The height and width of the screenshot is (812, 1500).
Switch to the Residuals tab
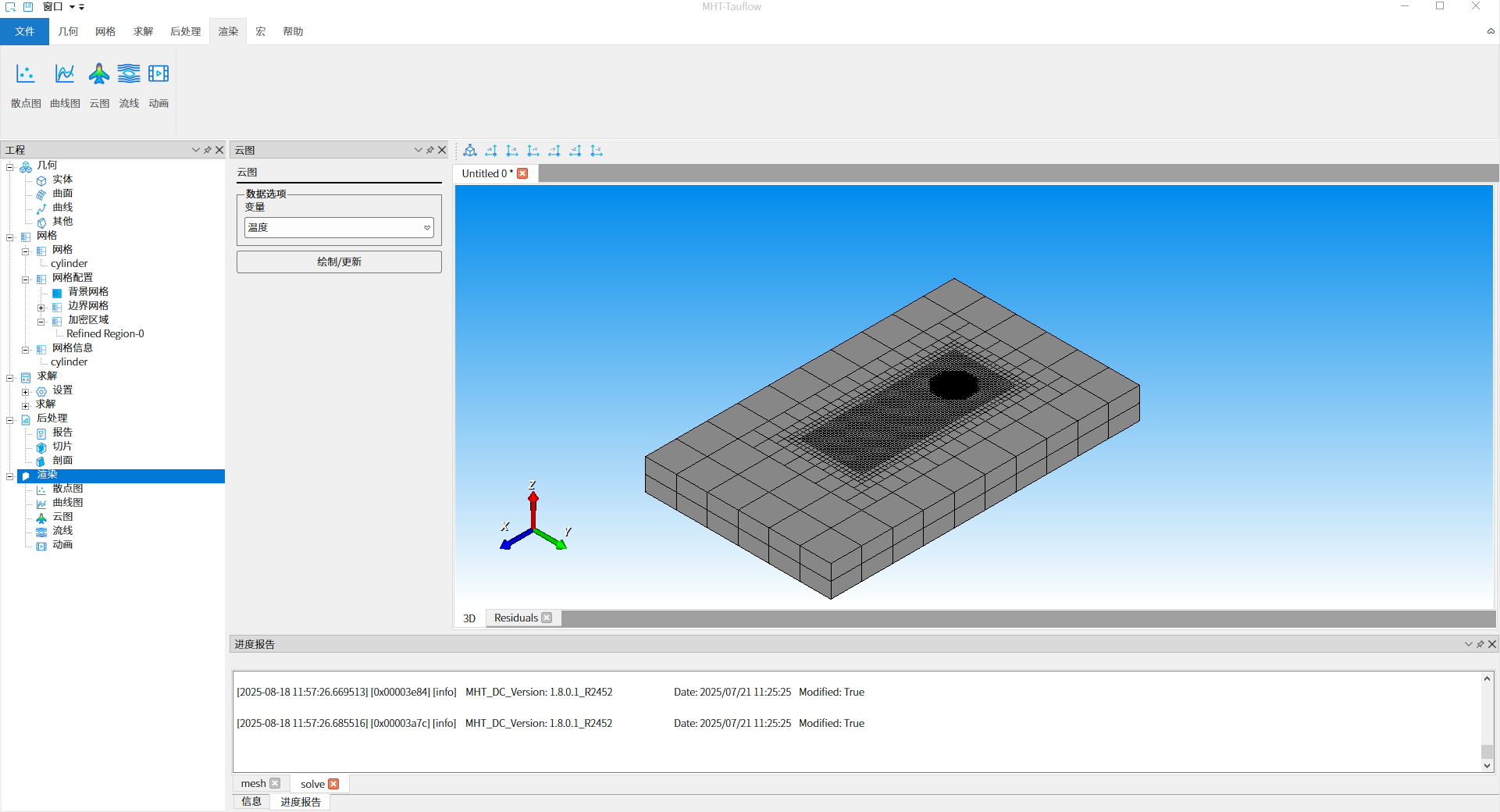pyautogui.click(x=515, y=618)
